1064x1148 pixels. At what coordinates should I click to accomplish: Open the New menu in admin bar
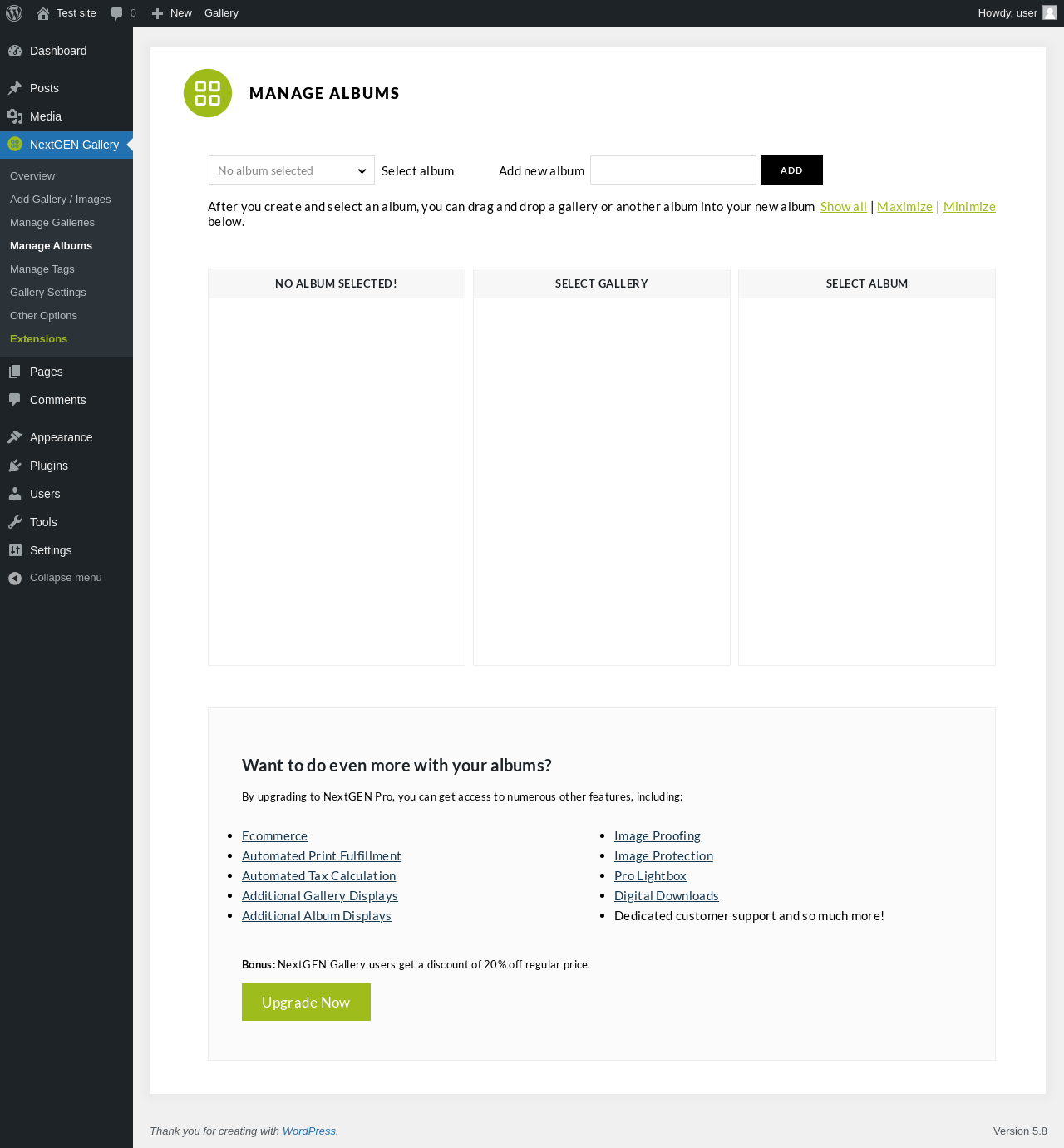(172, 13)
